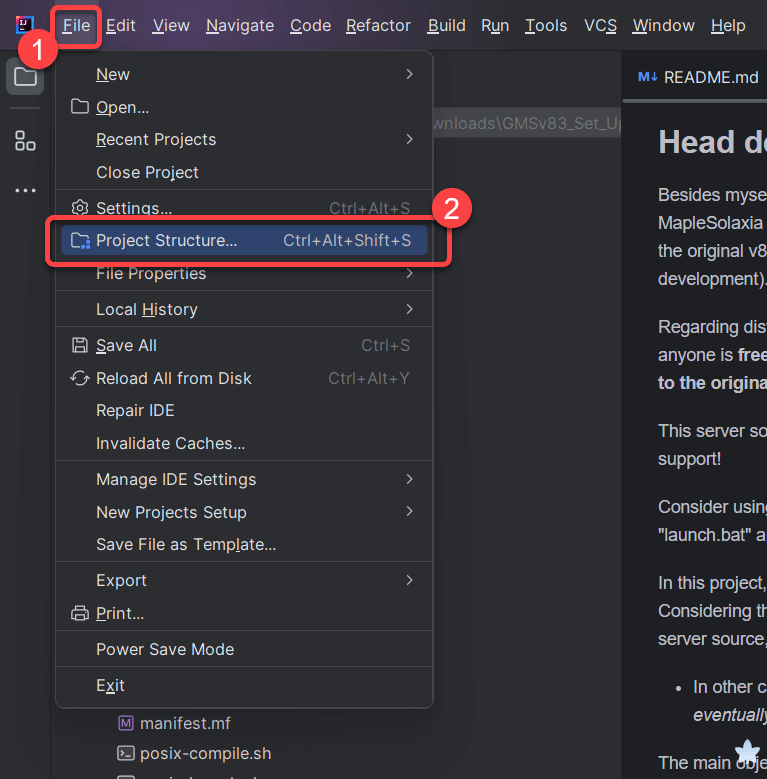Click the floppy disk Save All icon
Viewport: 767px width, 779px height.
pos(79,345)
